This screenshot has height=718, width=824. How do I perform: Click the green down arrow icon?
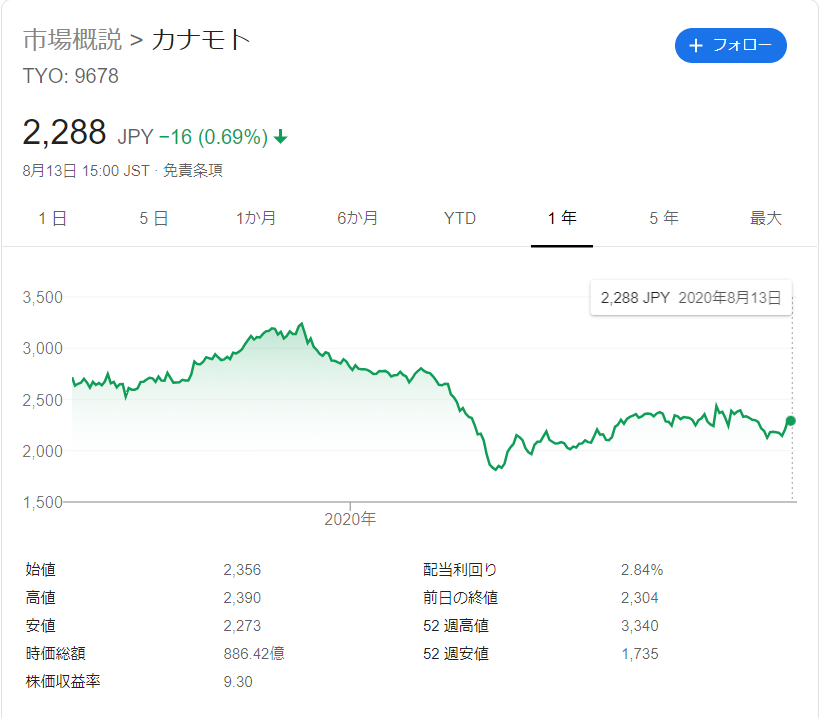point(281,137)
